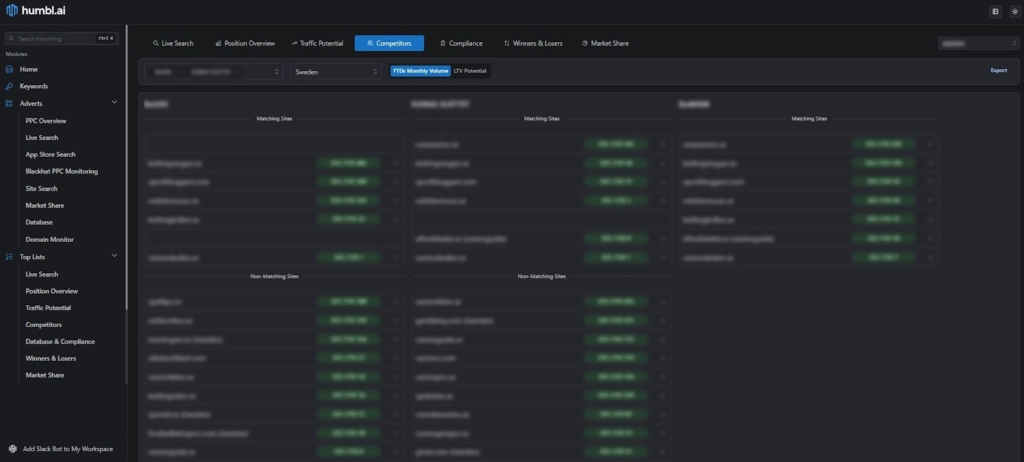The height and width of the screenshot is (462, 1024).
Task: Collapse the Top Lists section chevron
Action: [x=115, y=257]
